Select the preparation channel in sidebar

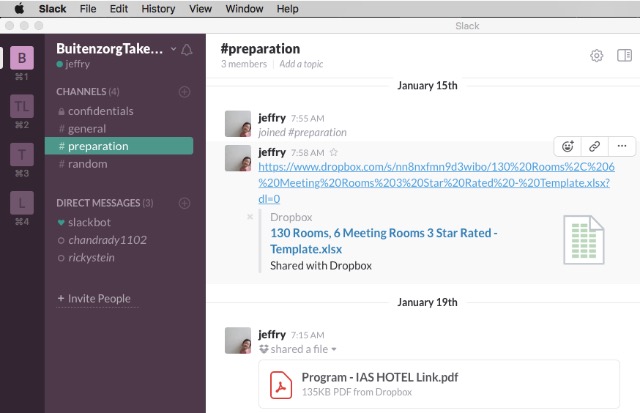click(x=119, y=146)
